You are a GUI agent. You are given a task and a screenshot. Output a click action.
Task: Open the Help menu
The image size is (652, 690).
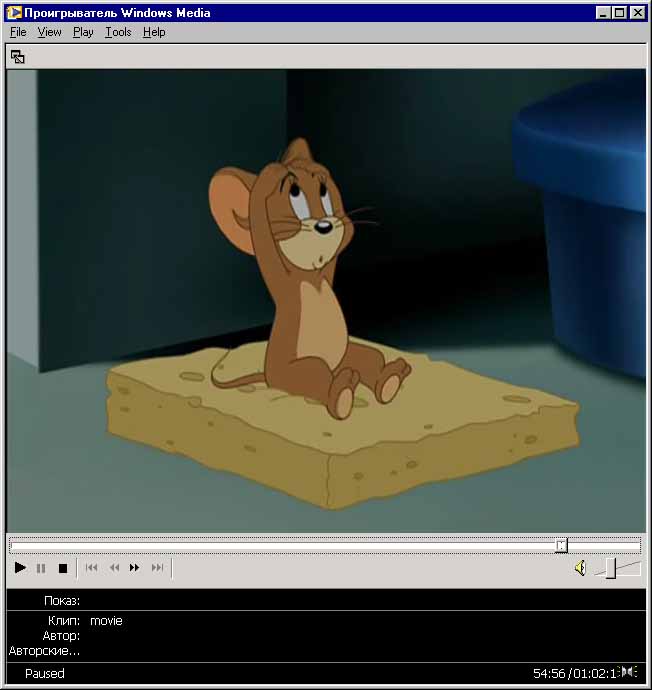pyautogui.click(x=154, y=32)
